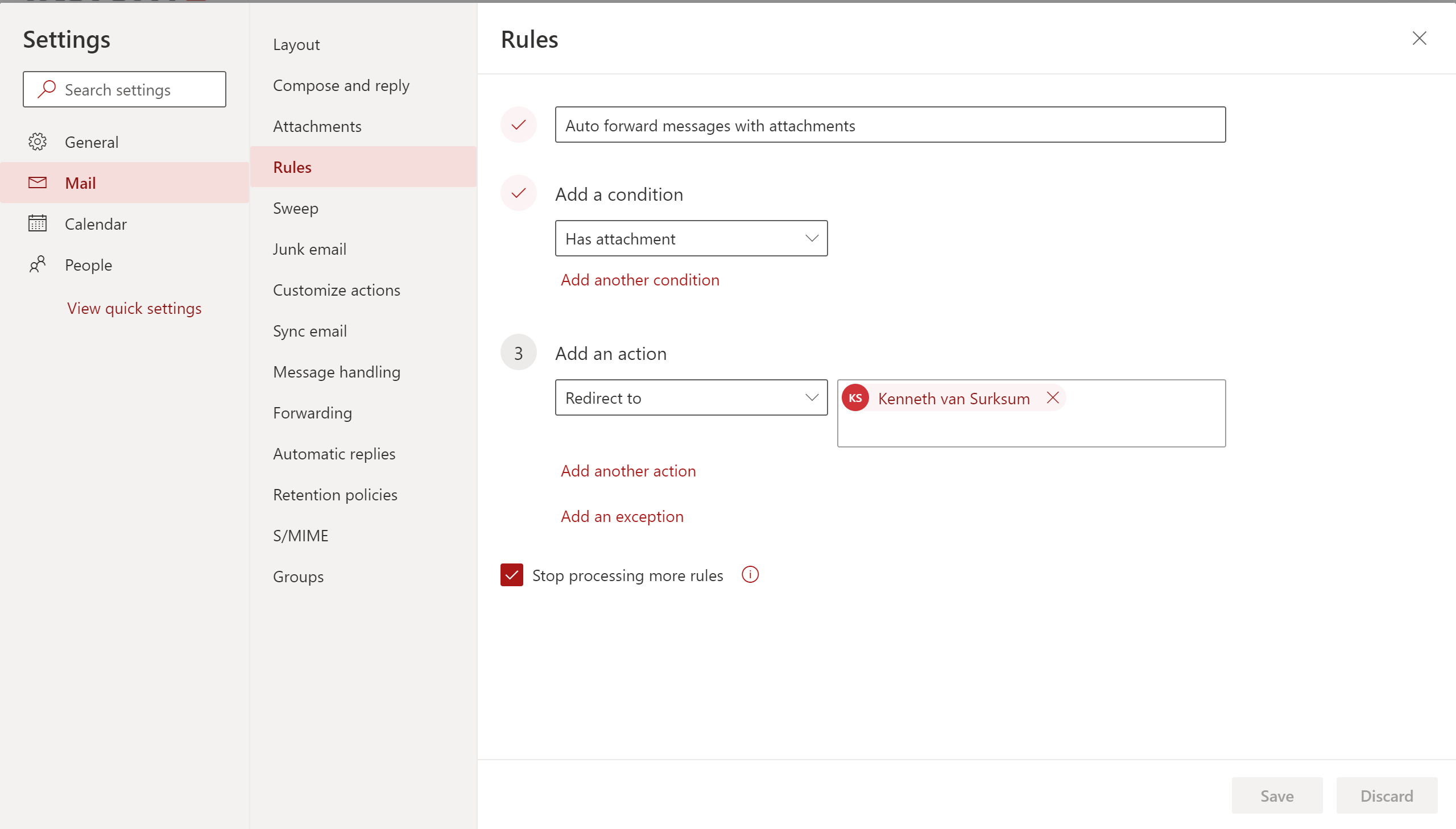Open the Has attachment condition dropdown
1456x829 pixels.
pyautogui.click(x=690, y=239)
